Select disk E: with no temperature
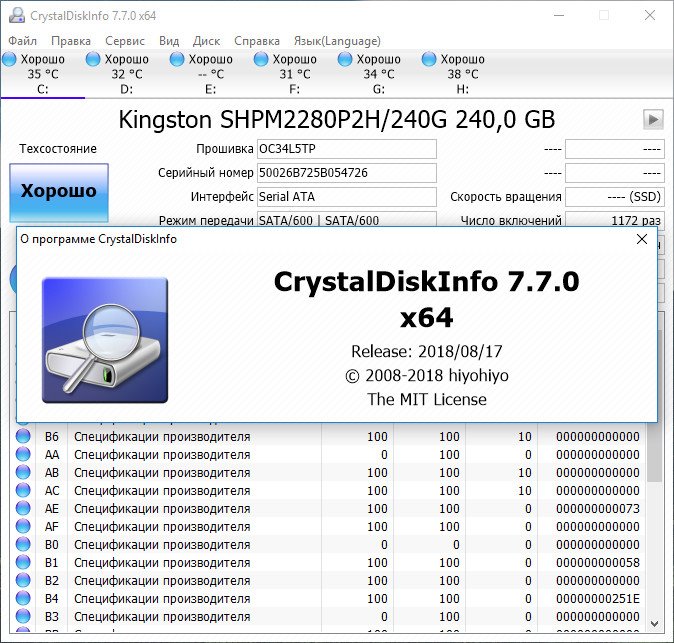674x643 pixels. (x=211, y=74)
